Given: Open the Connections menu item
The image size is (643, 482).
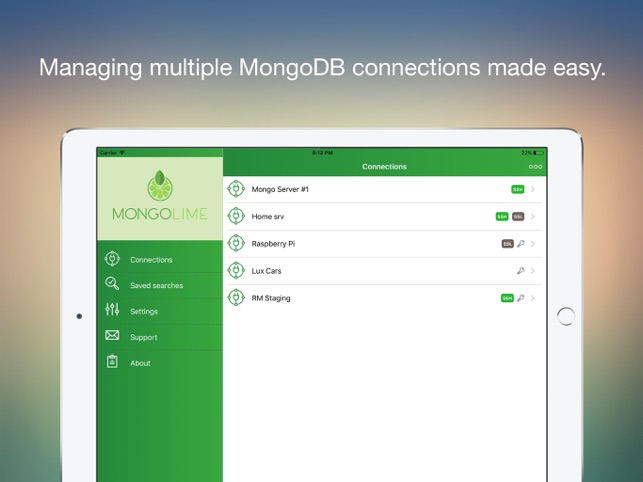Looking at the screenshot, I should tap(160, 259).
